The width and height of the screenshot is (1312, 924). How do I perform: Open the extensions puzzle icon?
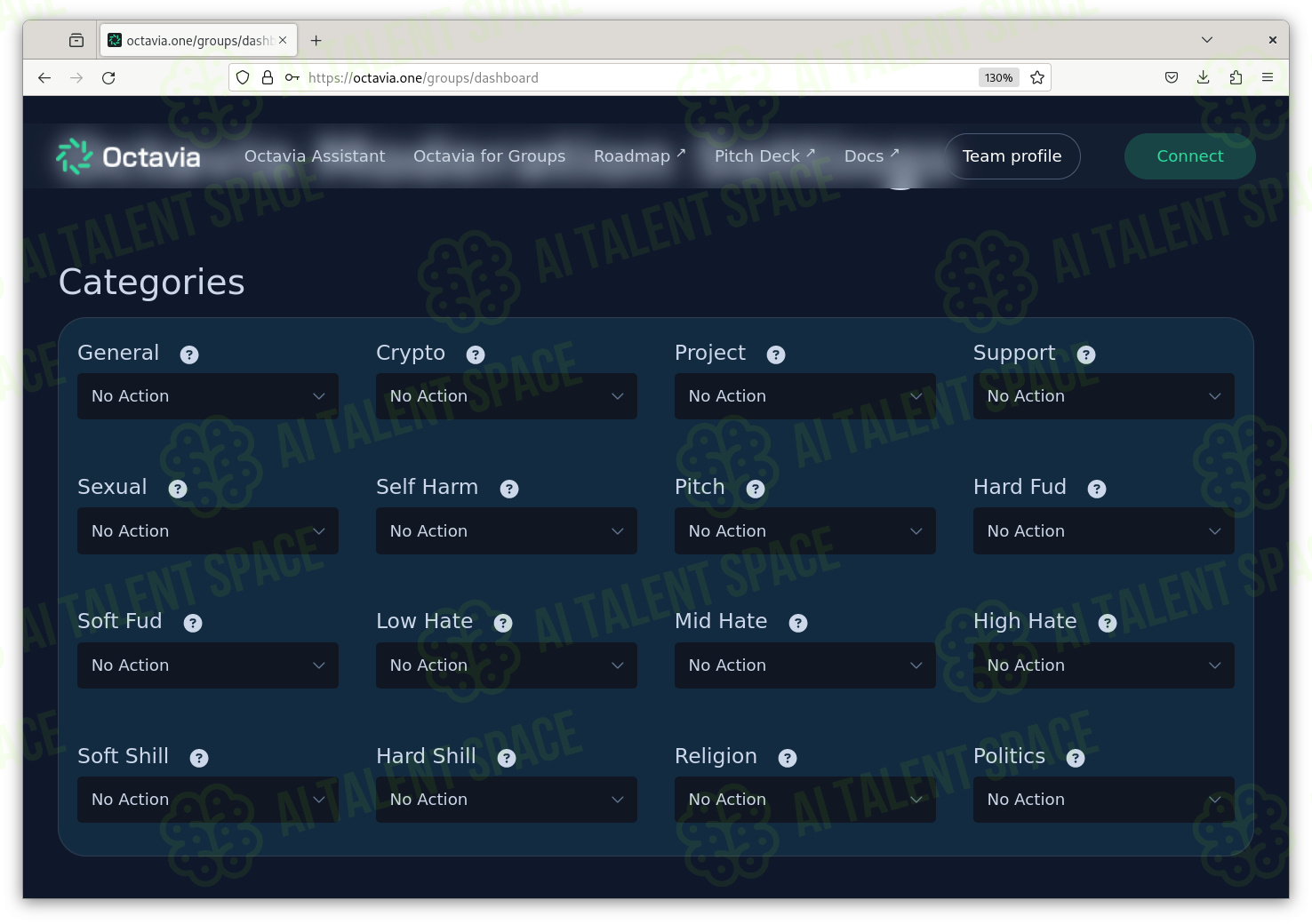[1236, 78]
